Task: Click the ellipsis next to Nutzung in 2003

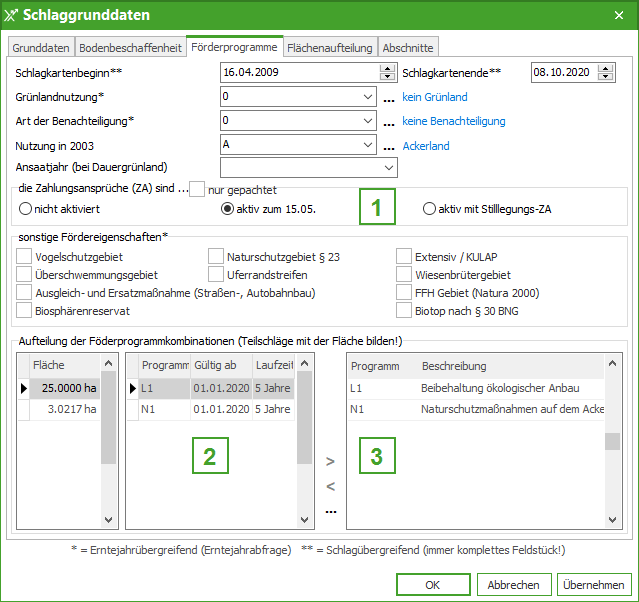Action: (389, 146)
